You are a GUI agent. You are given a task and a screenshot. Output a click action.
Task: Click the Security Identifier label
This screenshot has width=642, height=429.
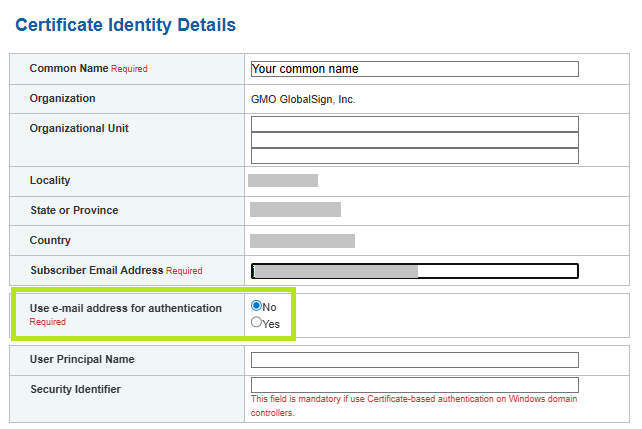point(75,389)
